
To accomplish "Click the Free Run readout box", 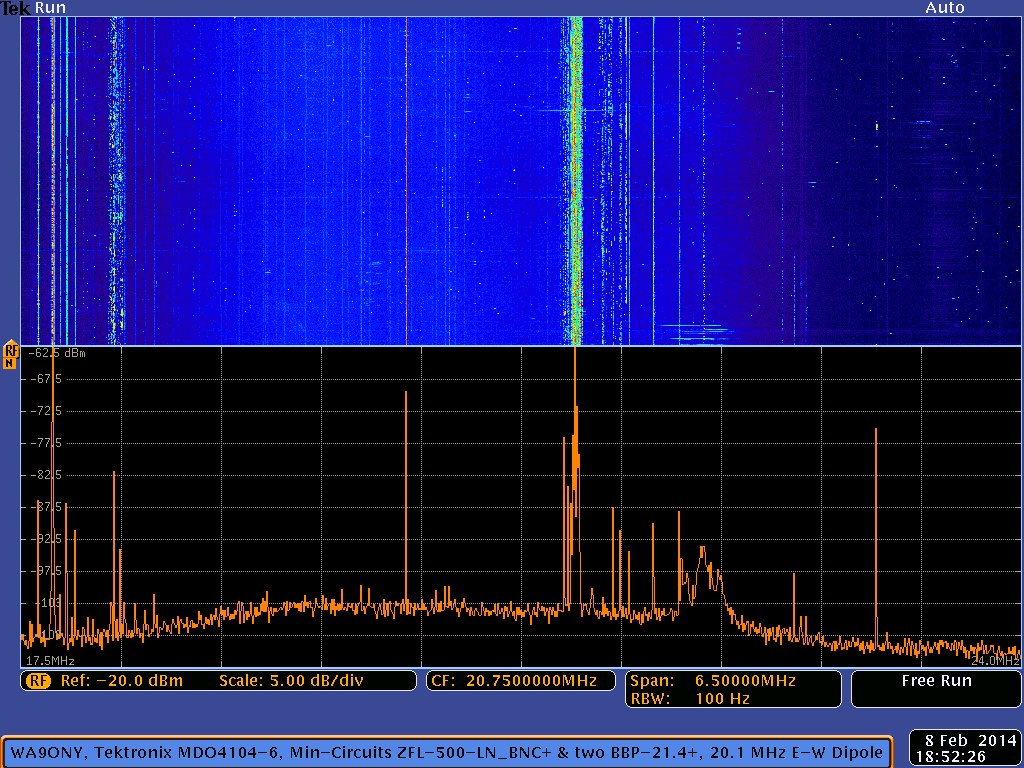I will 936,689.
